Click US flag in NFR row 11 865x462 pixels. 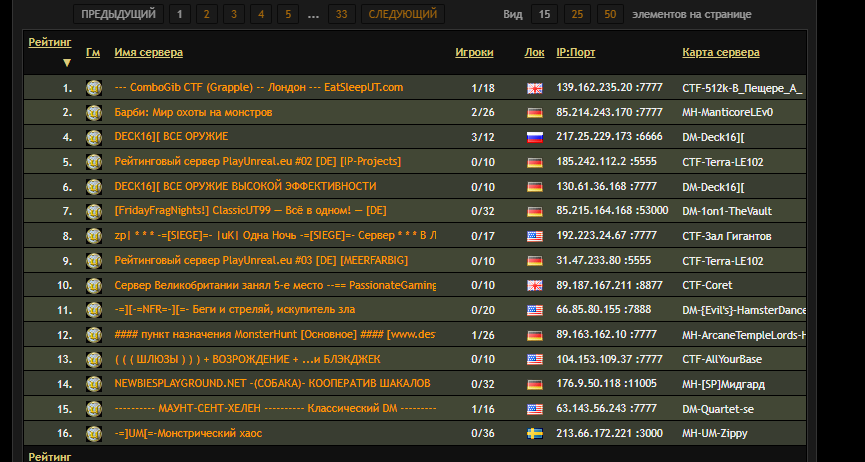coord(535,310)
